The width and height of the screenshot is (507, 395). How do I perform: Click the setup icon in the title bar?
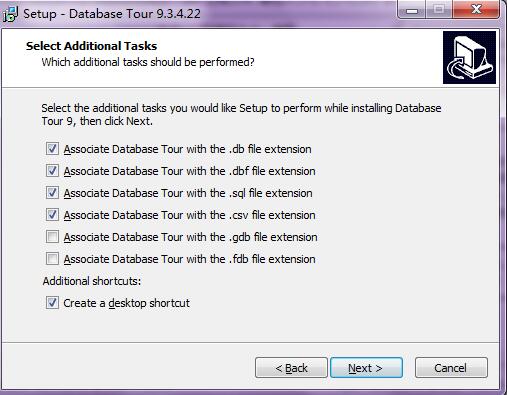click(x=10, y=14)
